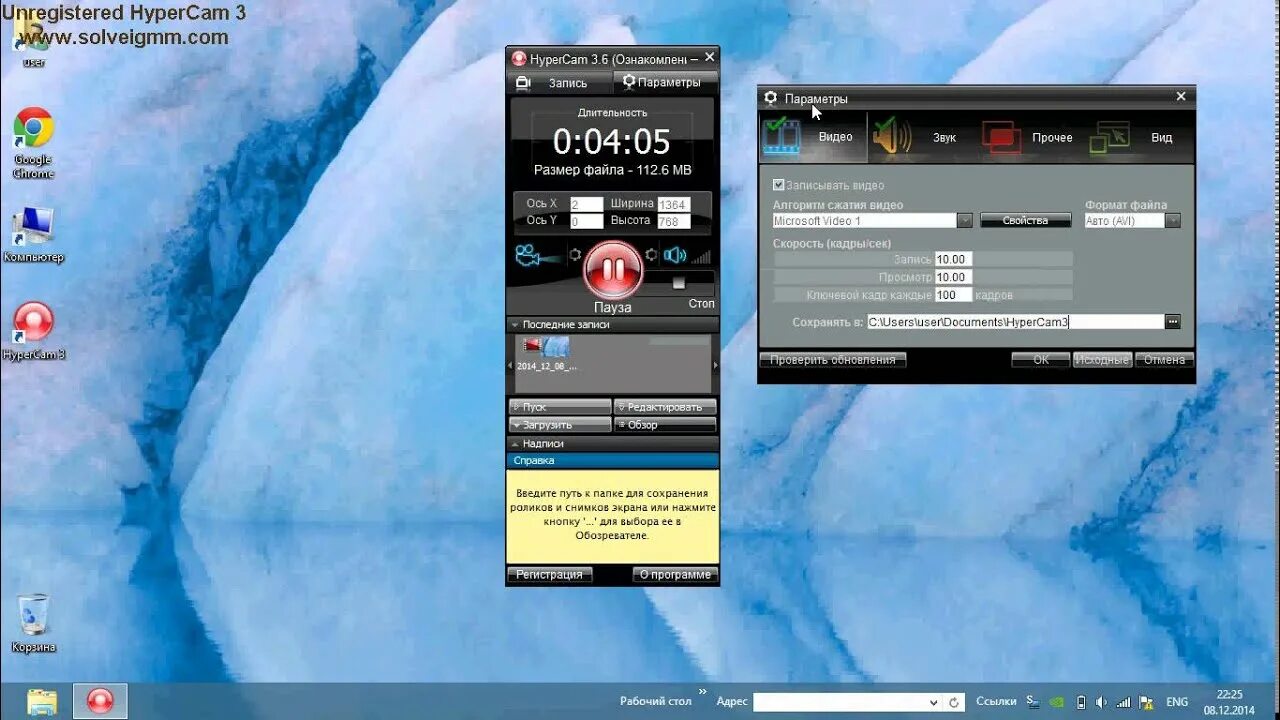Image resolution: width=1280 pixels, height=720 pixels.
Task: Click the green windows Вид icon
Action: point(1109,137)
